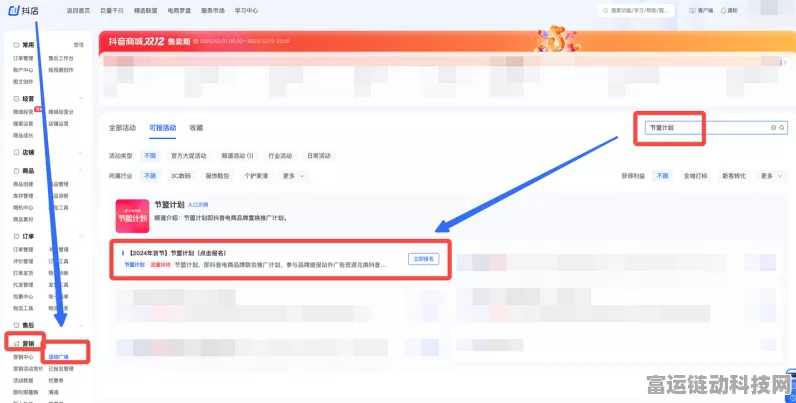Open 已报名管理 in sidebar
The height and width of the screenshot is (403, 796).
pyautogui.click(x=61, y=369)
